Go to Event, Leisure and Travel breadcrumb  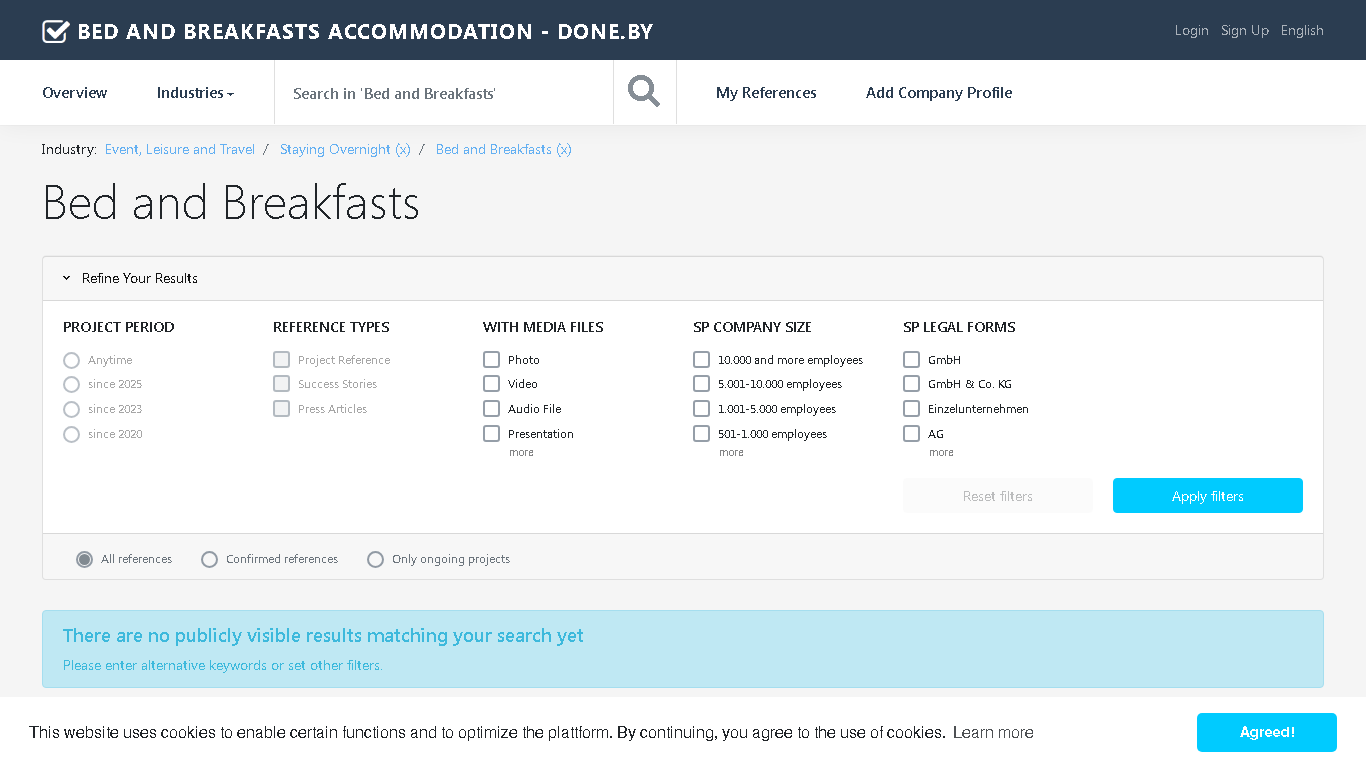click(180, 150)
